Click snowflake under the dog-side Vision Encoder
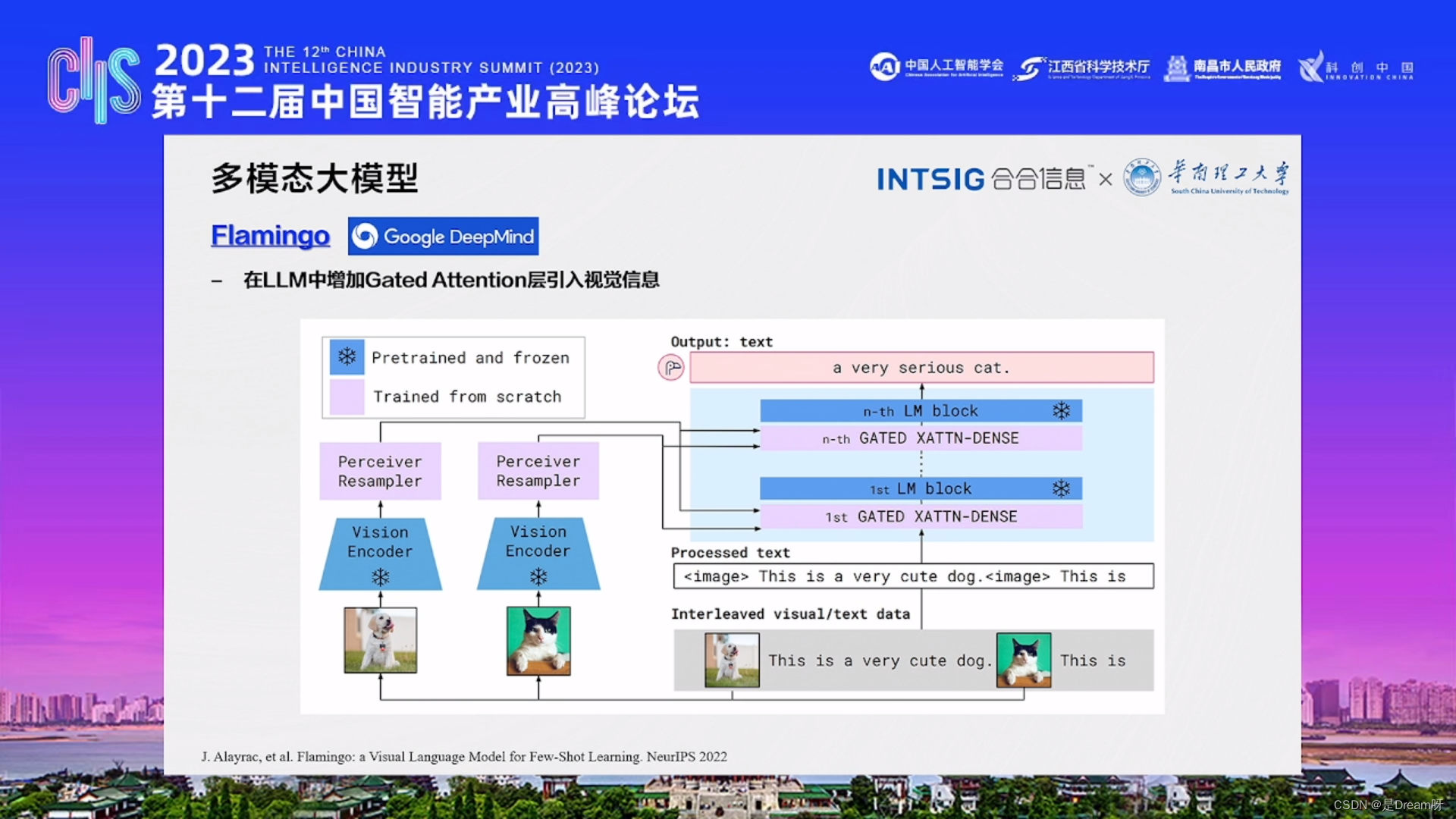Screen dimensions: 1456x819 (x=380, y=577)
